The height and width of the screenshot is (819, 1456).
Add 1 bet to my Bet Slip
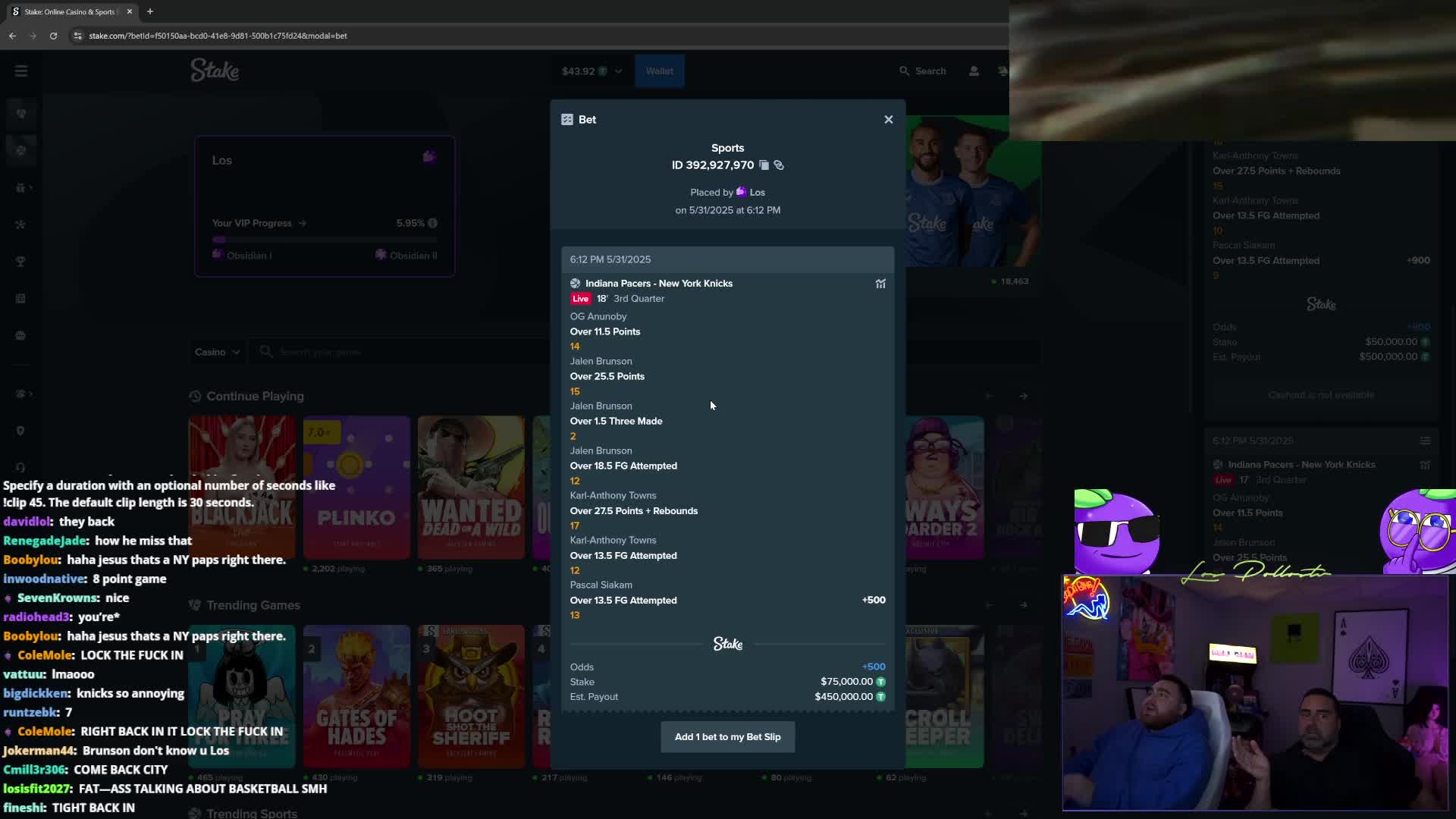click(x=727, y=737)
